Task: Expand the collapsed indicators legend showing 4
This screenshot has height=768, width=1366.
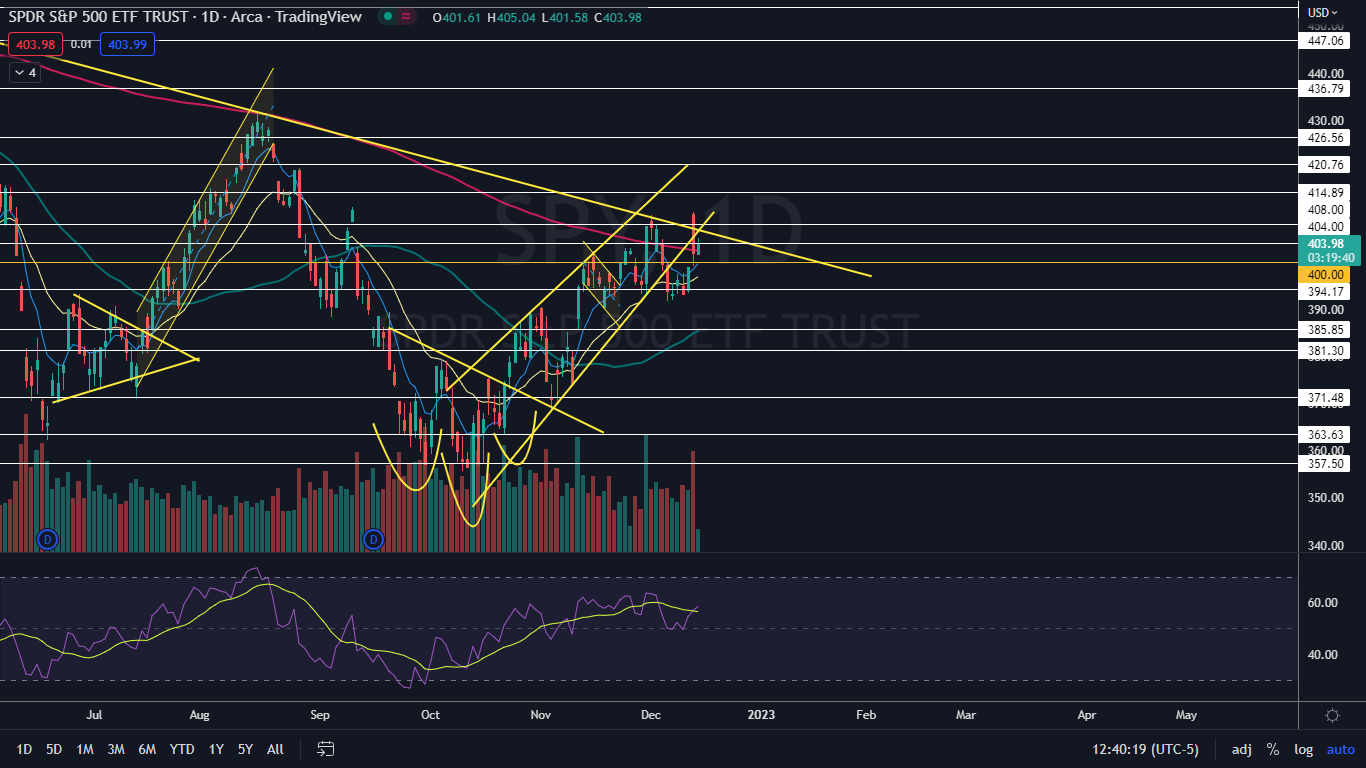Action: tap(25, 73)
